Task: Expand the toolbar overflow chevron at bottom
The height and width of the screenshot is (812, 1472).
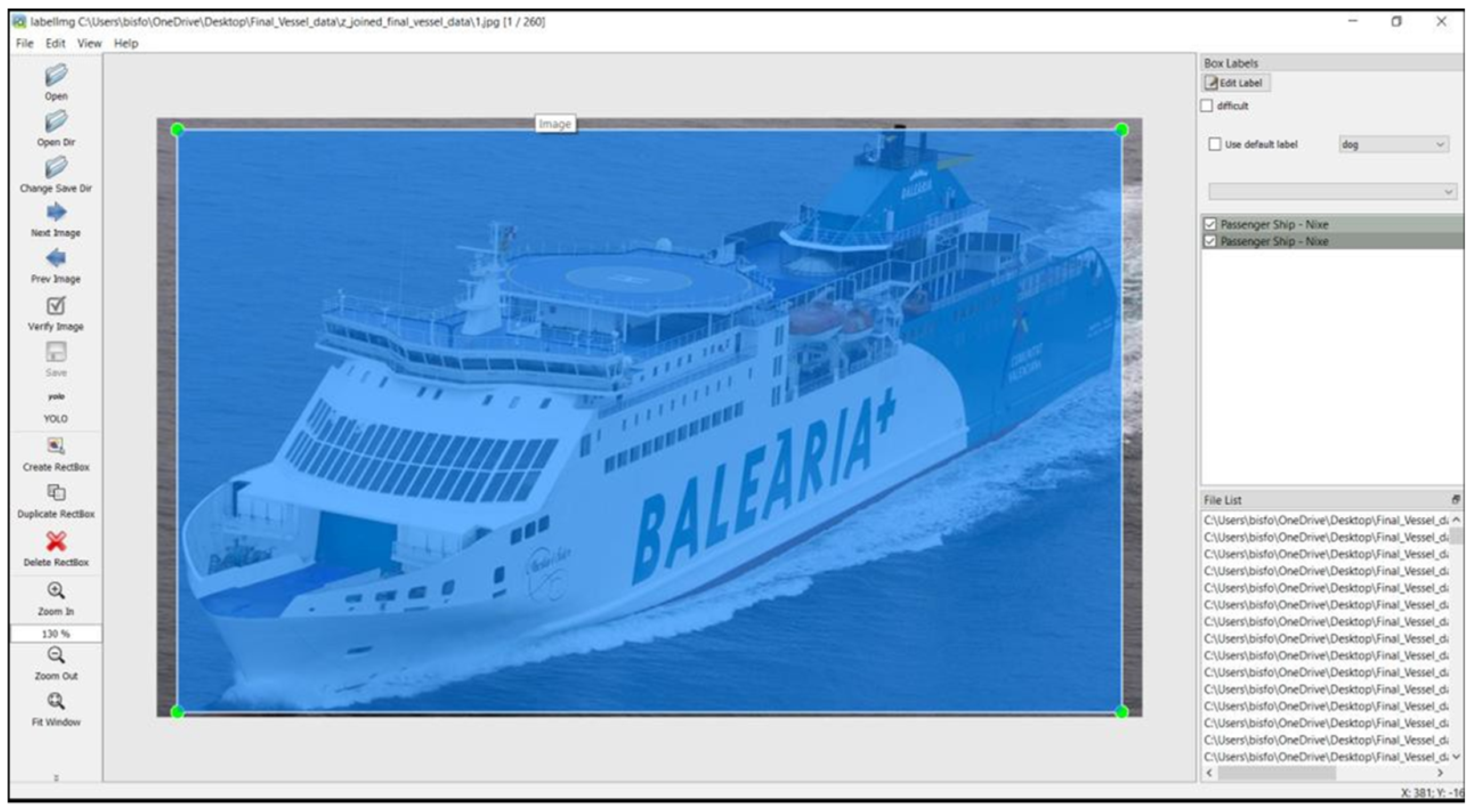Action: 56,778
